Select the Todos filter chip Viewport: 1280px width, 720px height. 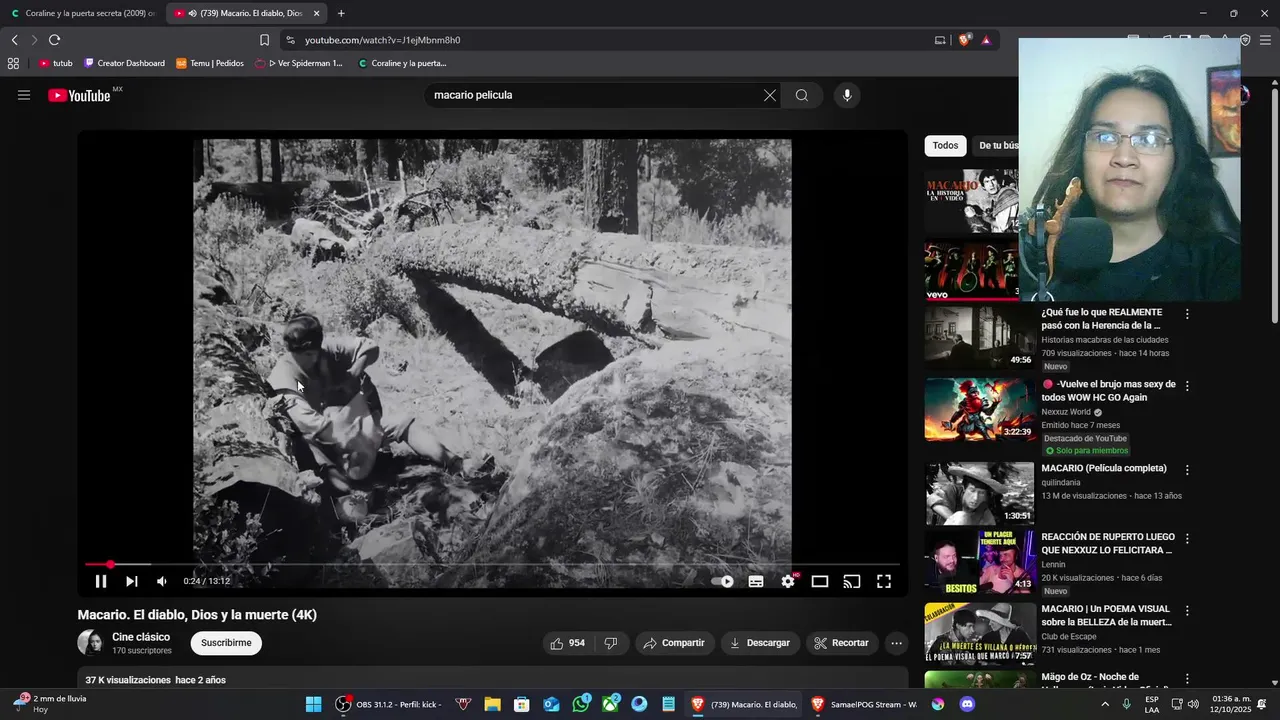945,146
